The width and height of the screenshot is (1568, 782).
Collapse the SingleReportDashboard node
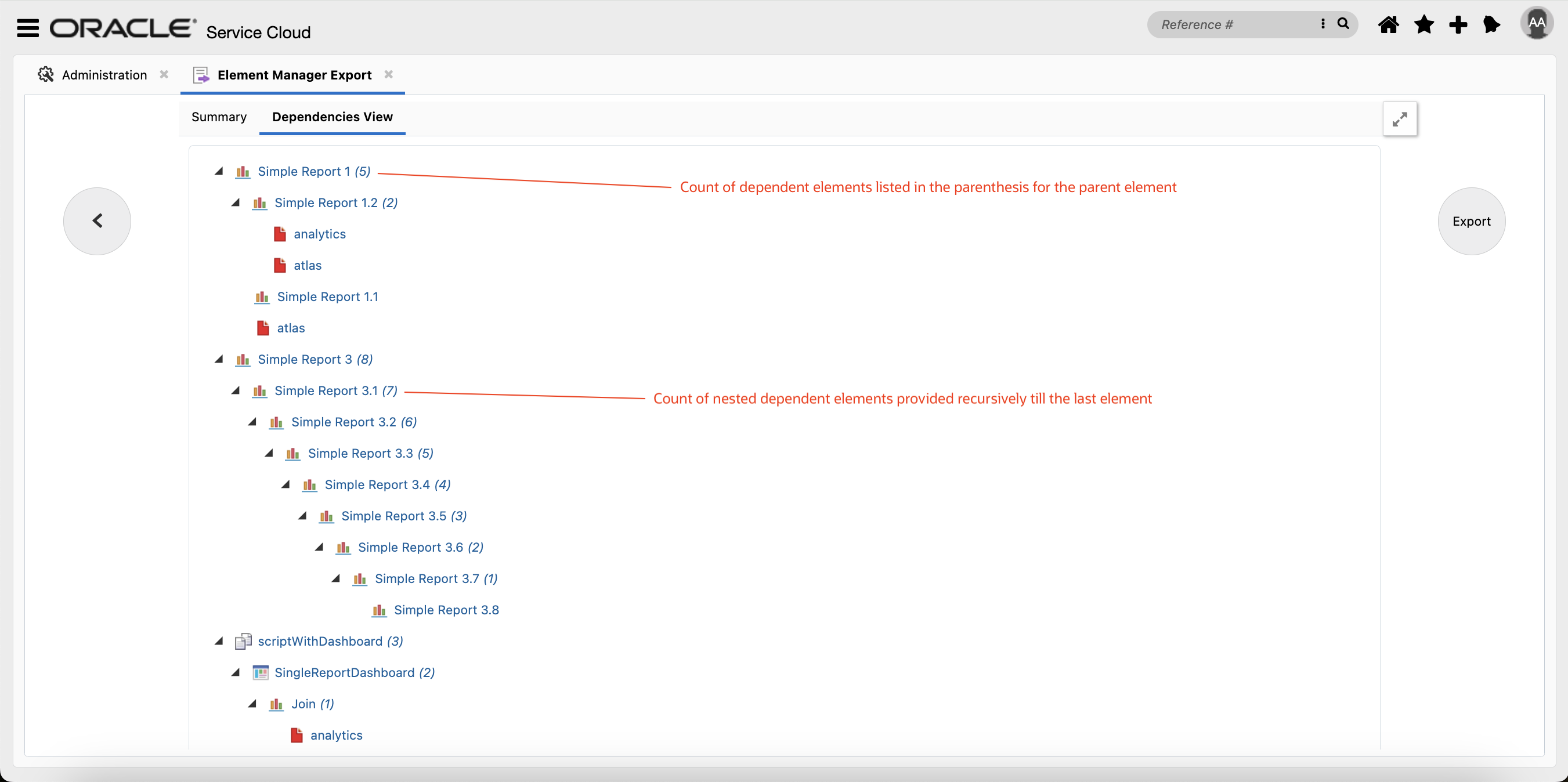pyautogui.click(x=236, y=672)
